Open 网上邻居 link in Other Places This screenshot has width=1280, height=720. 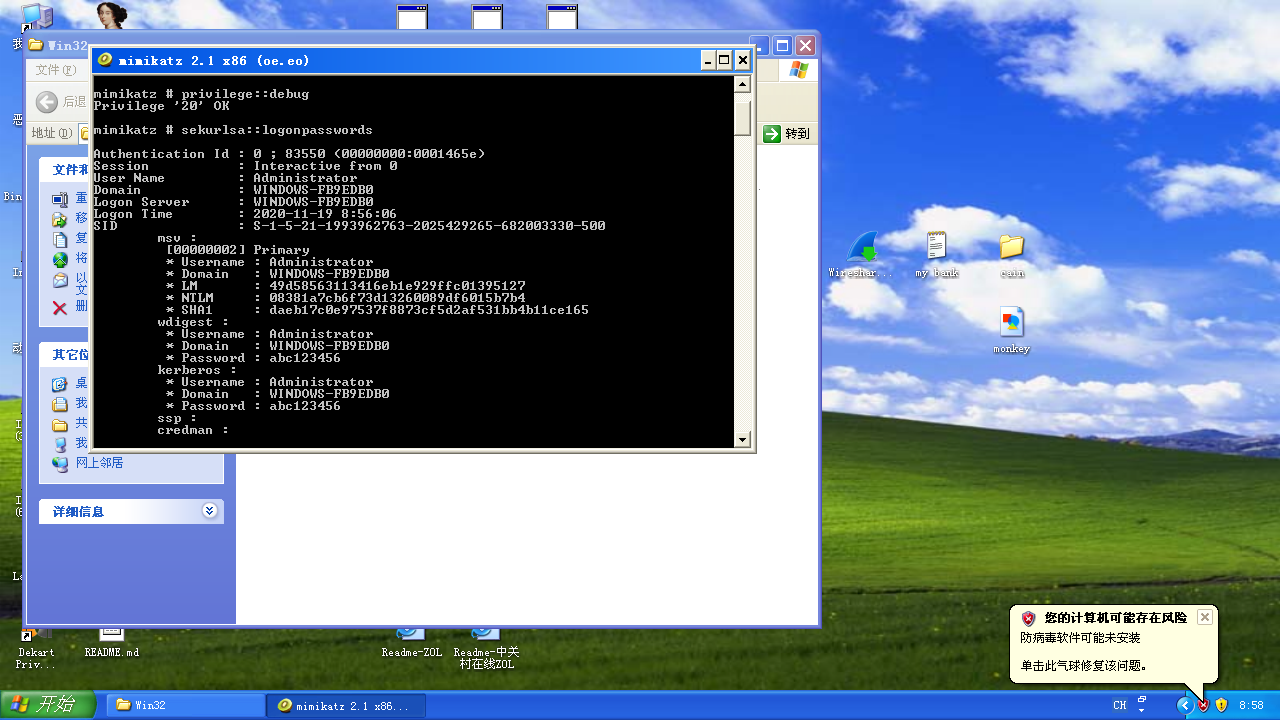(100, 463)
